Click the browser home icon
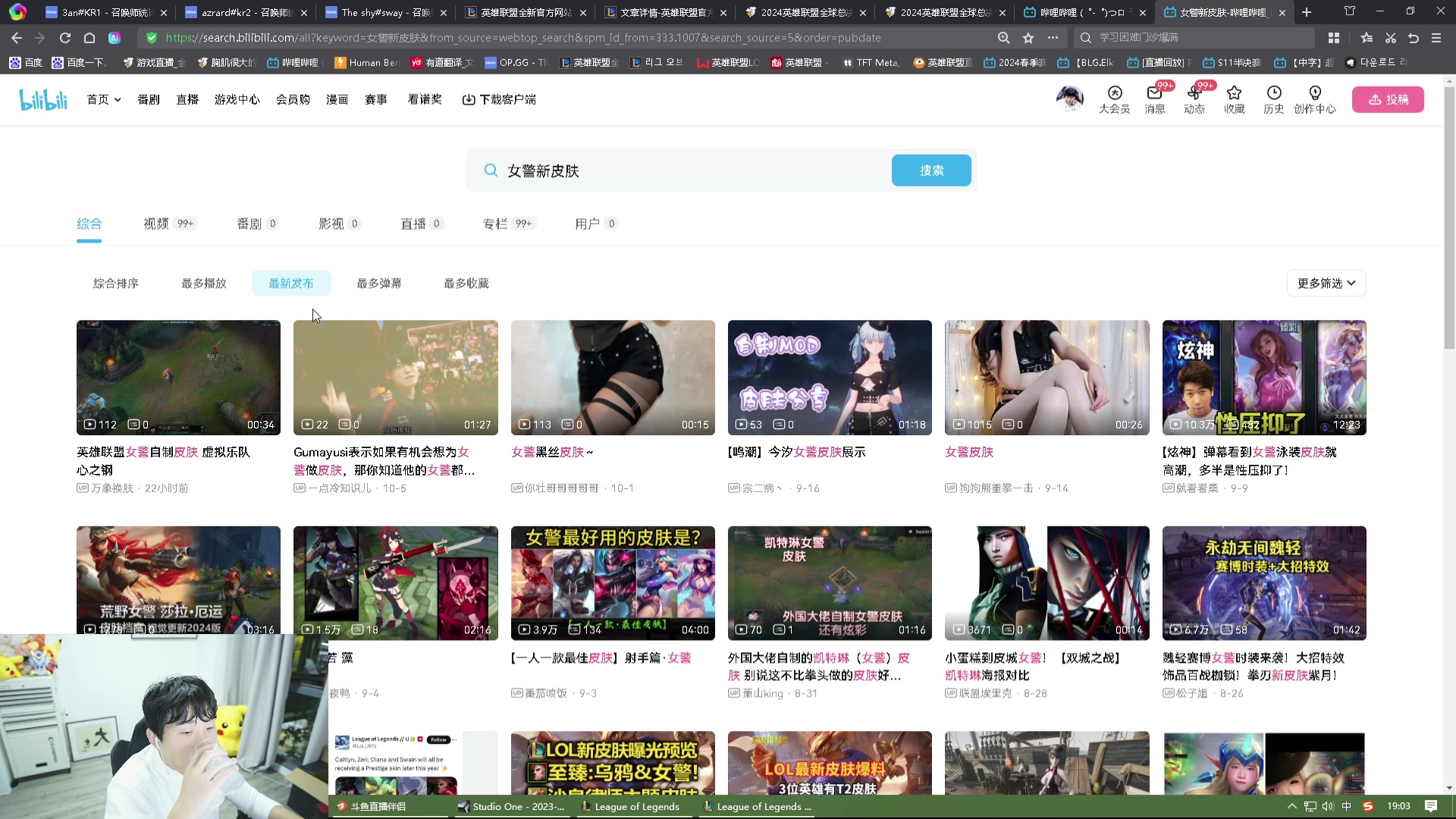The width and height of the screenshot is (1456, 819). pos(89,37)
